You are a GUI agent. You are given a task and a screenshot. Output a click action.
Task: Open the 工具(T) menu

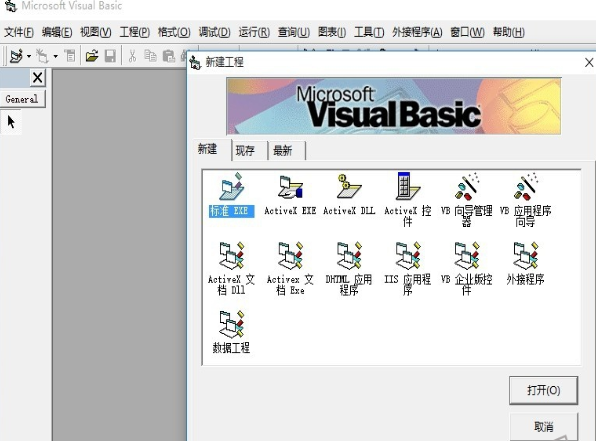coord(369,32)
